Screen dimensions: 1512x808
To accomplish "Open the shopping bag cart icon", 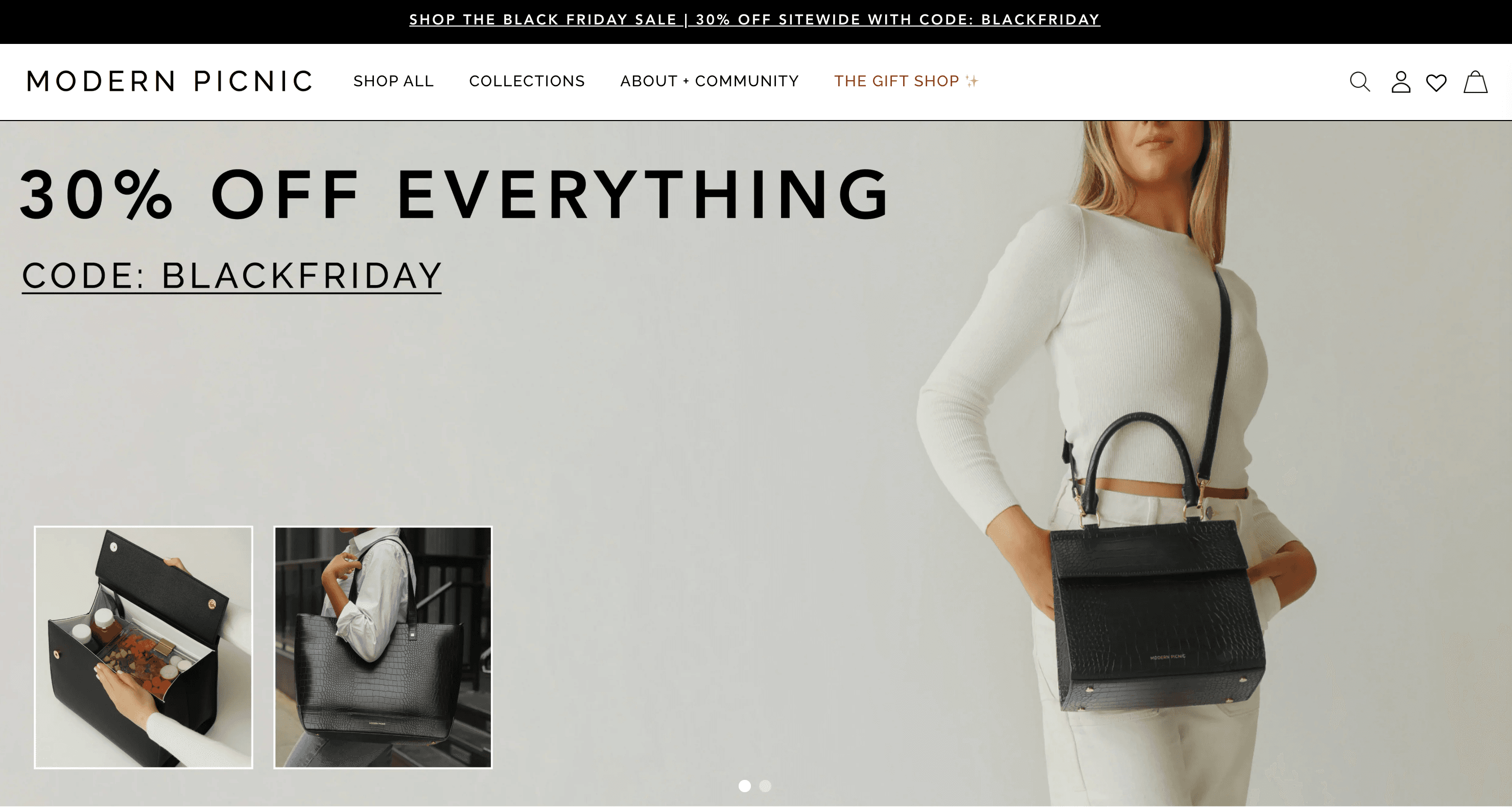I will [1475, 82].
